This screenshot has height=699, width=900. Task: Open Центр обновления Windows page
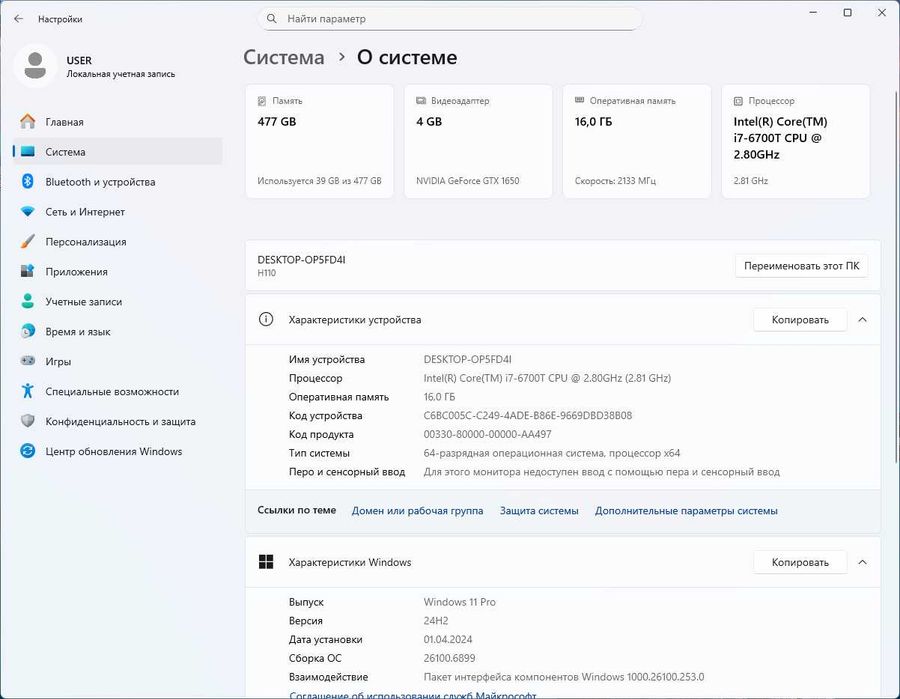click(118, 451)
